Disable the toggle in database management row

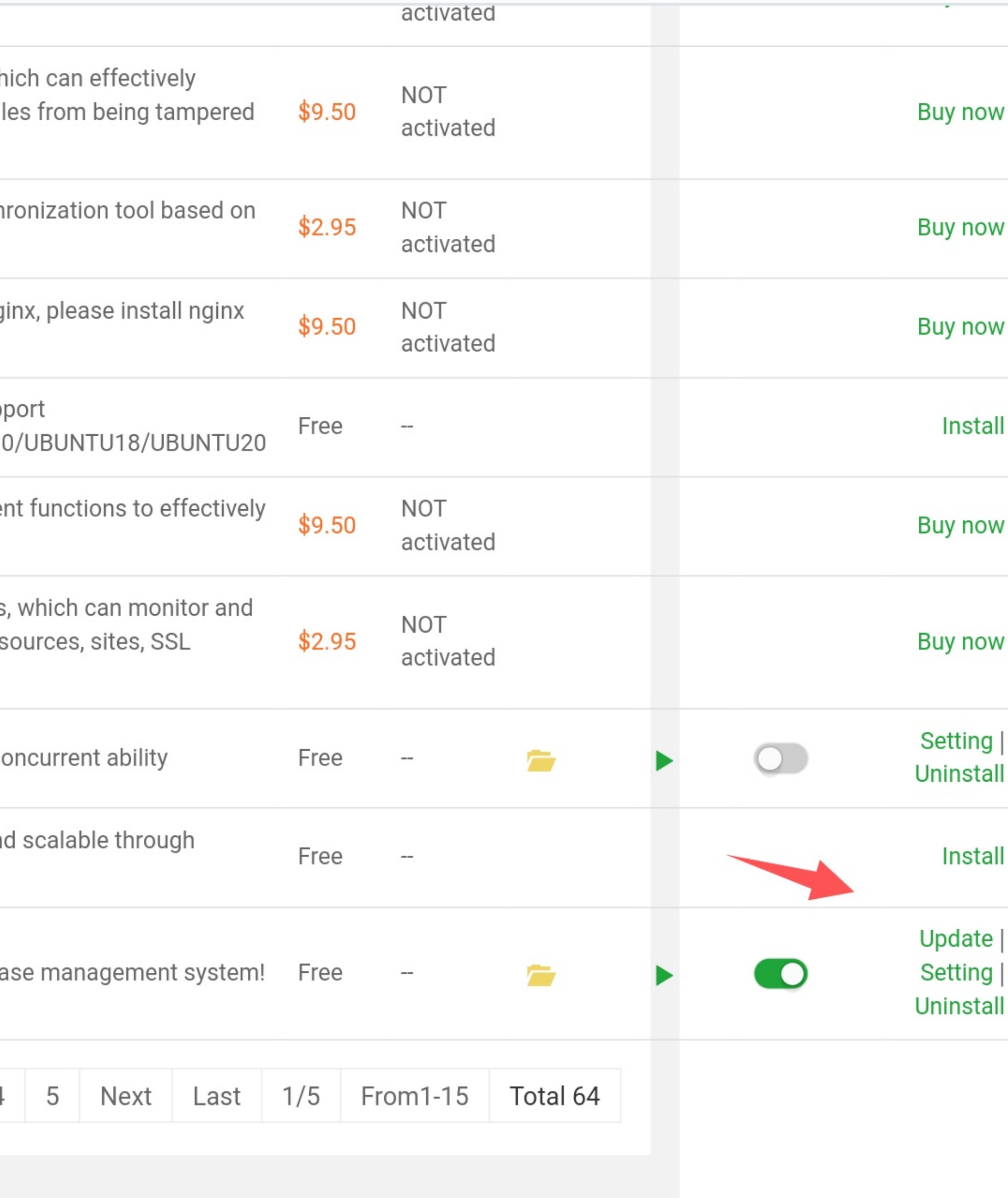pyautogui.click(x=781, y=973)
